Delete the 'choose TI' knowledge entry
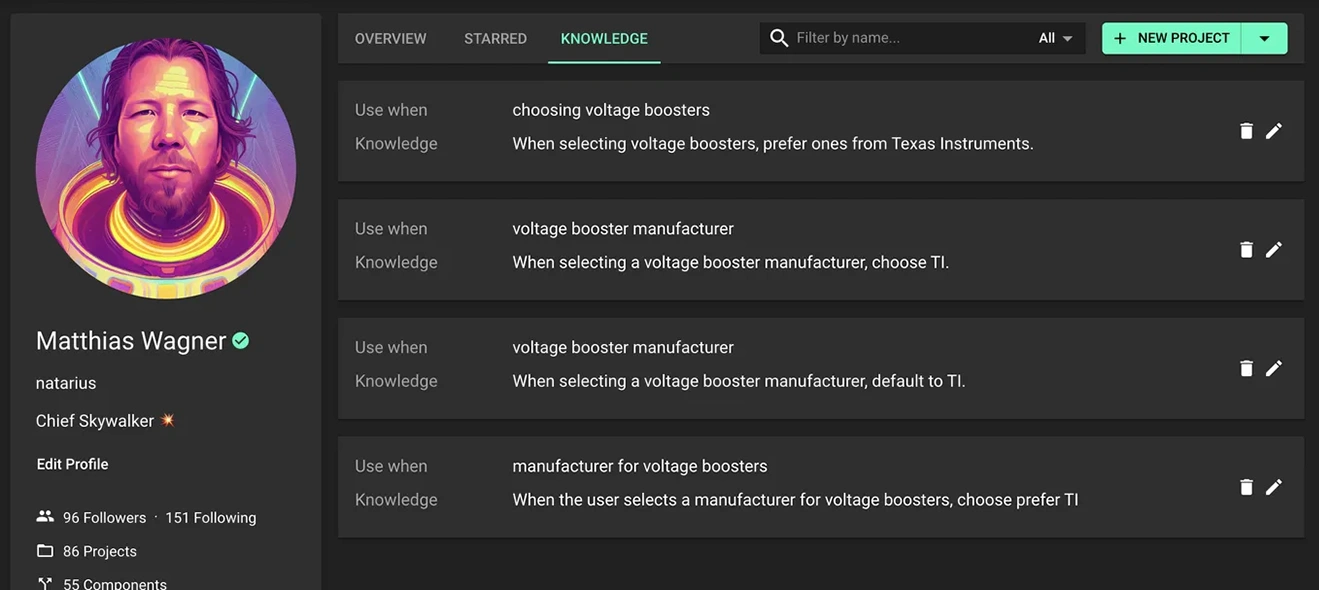1319x590 pixels. [1246, 250]
